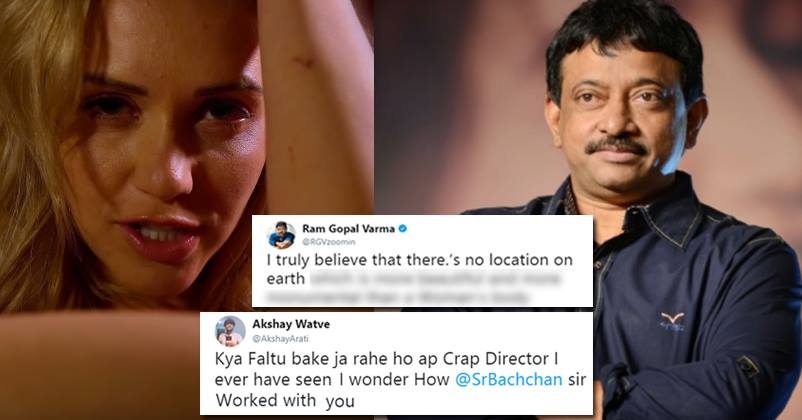Follow the @SrBachchan mention link

pyautogui.click(x=508, y=379)
